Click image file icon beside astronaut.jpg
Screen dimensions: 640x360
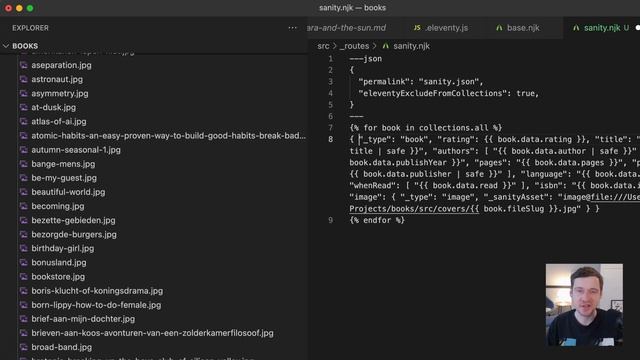click(24, 79)
